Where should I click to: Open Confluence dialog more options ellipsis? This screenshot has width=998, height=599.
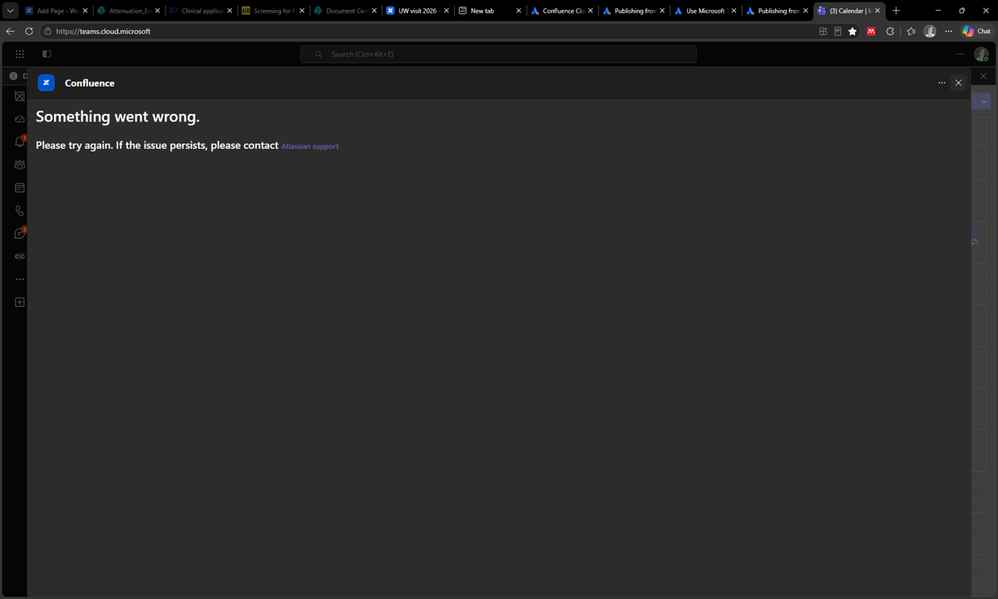tap(941, 83)
